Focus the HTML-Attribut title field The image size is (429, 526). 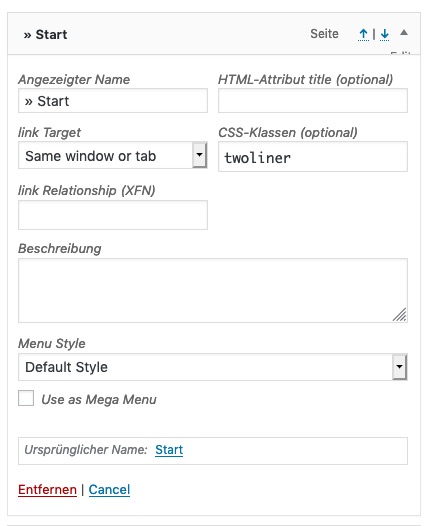click(313, 101)
